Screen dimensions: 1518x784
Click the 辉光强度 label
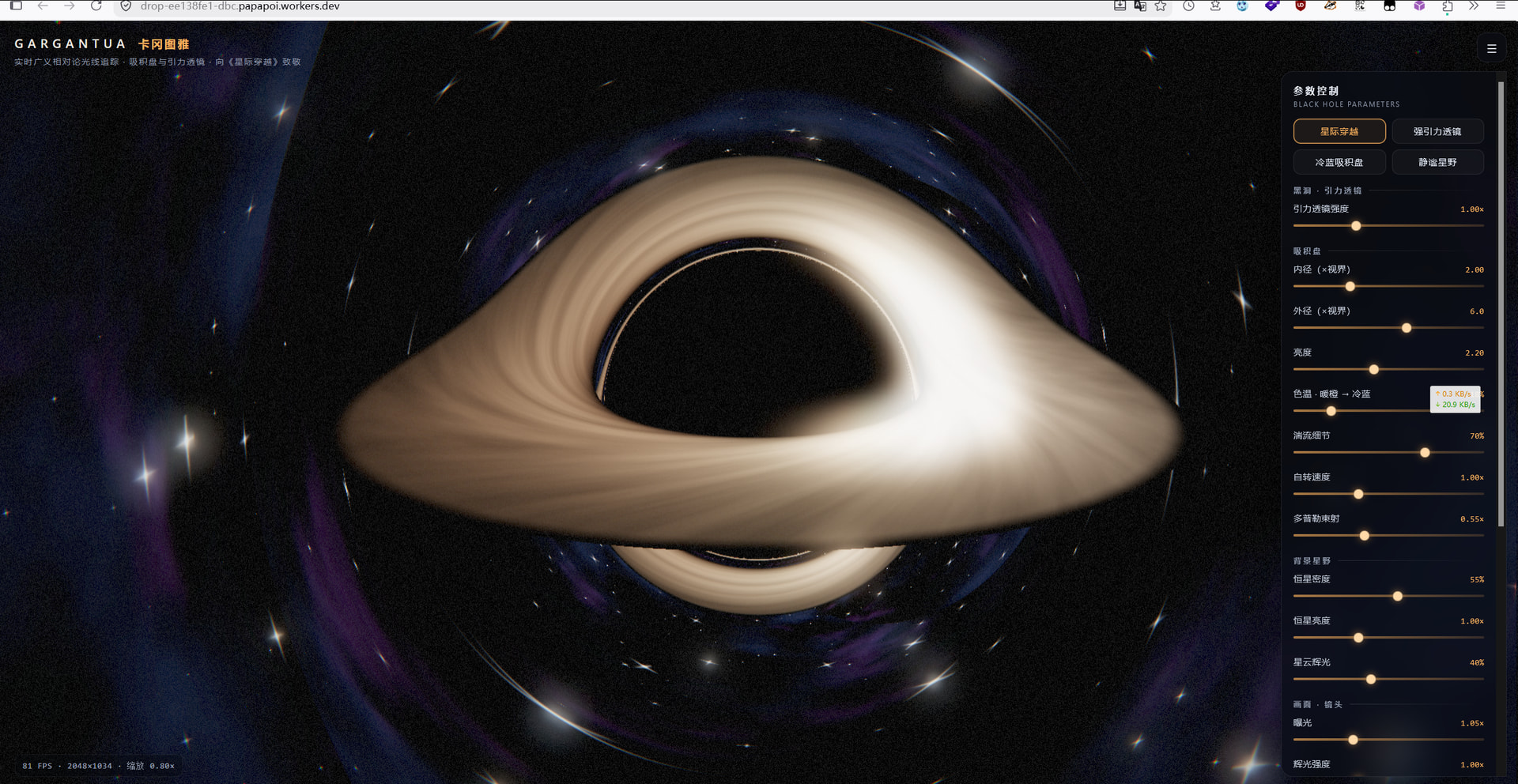point(1312,764)
